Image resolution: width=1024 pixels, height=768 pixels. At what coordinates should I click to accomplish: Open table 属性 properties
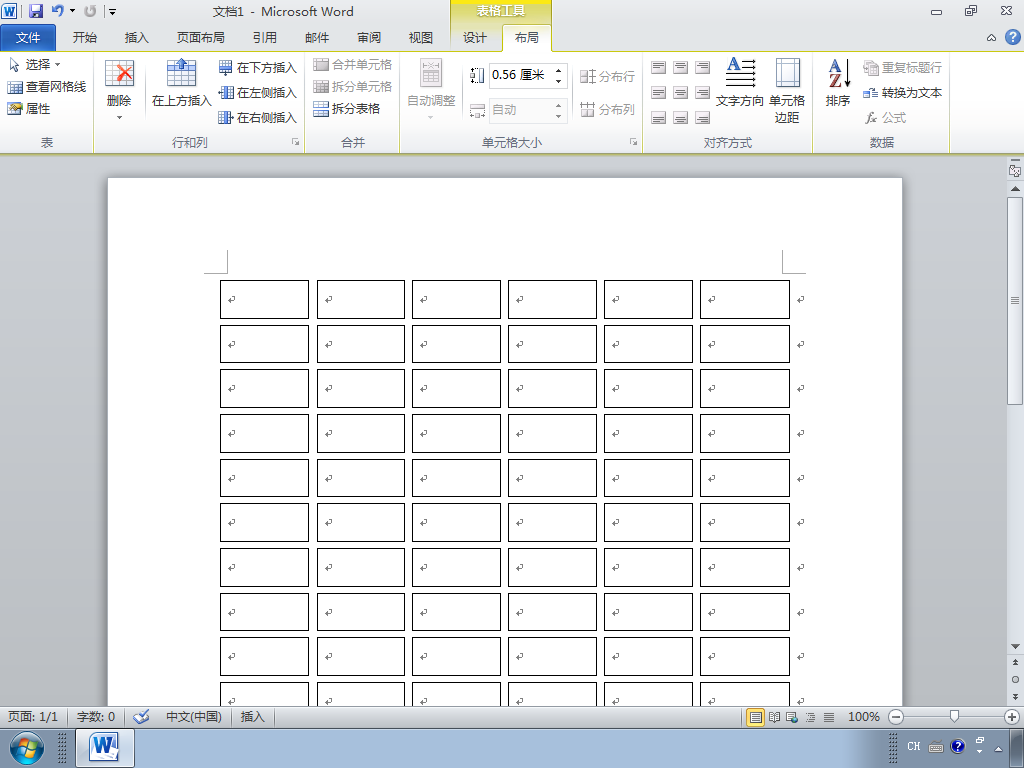[x=29, y=108]
